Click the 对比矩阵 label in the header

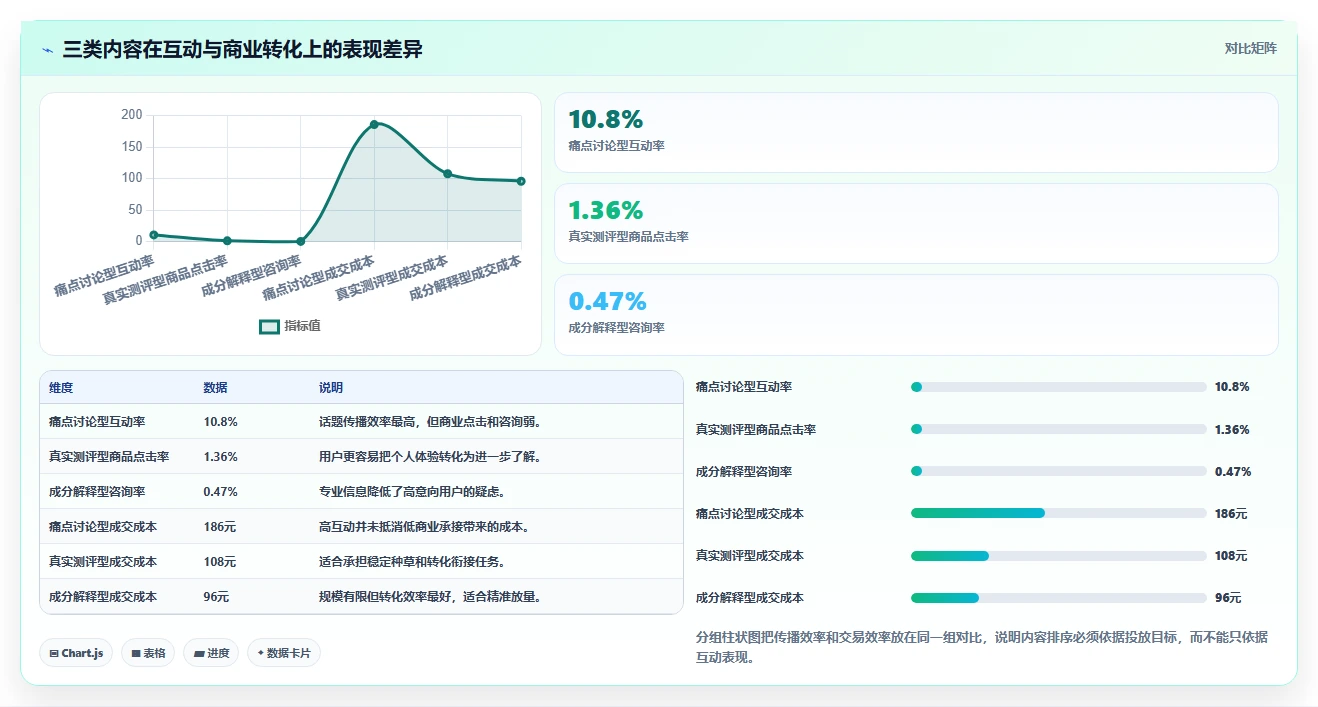(1250, 48)
